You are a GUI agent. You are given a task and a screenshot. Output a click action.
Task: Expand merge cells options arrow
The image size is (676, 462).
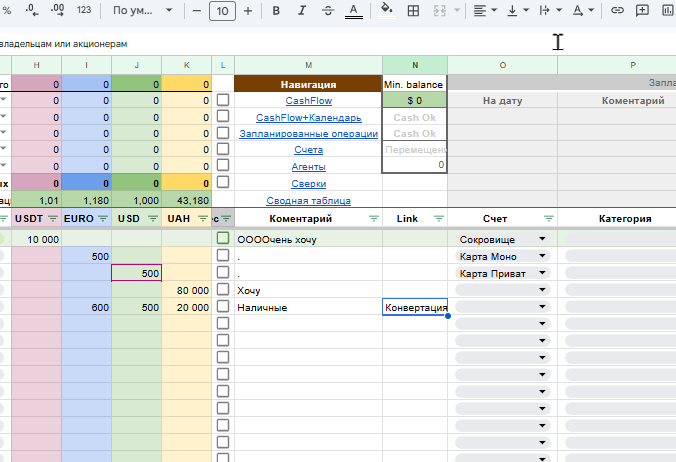[457, 10]
